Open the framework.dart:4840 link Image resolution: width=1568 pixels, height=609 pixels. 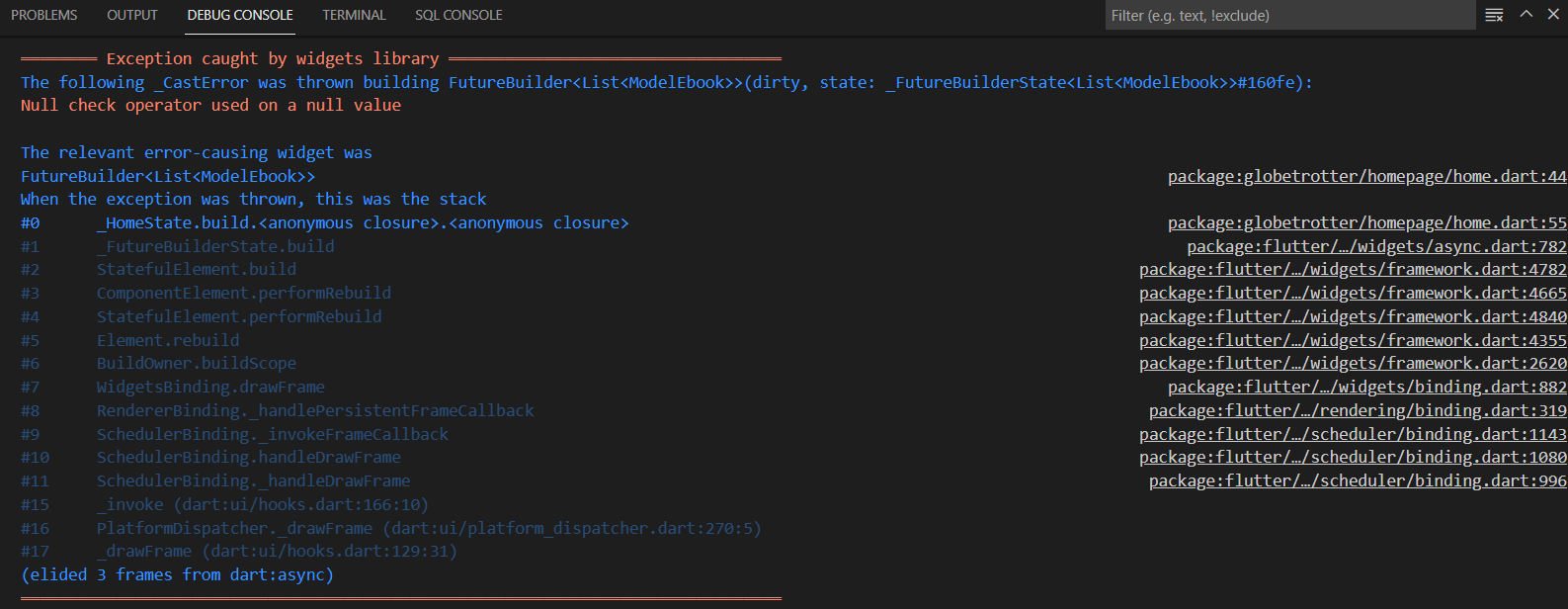(x=1353, y=316)
